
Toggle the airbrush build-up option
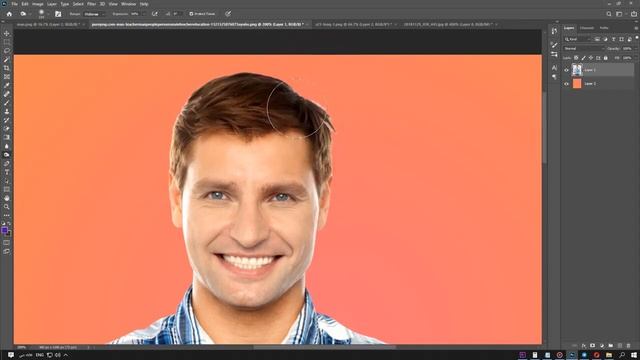point(155,14)
